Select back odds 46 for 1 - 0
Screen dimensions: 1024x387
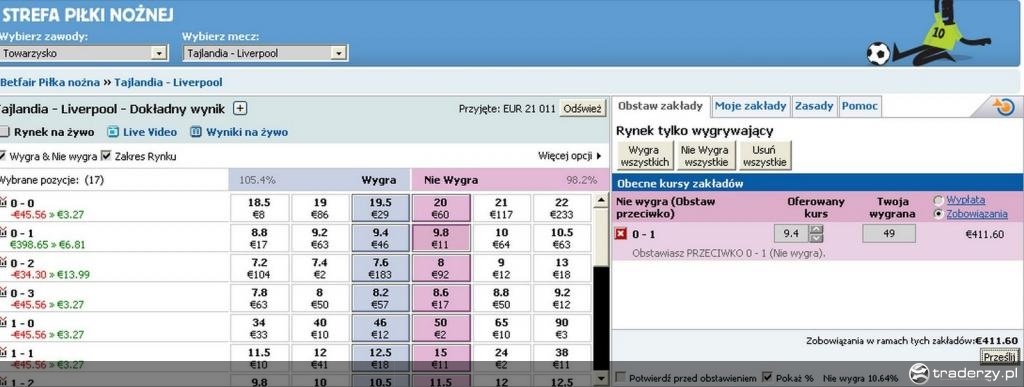[x=380, y=328]
